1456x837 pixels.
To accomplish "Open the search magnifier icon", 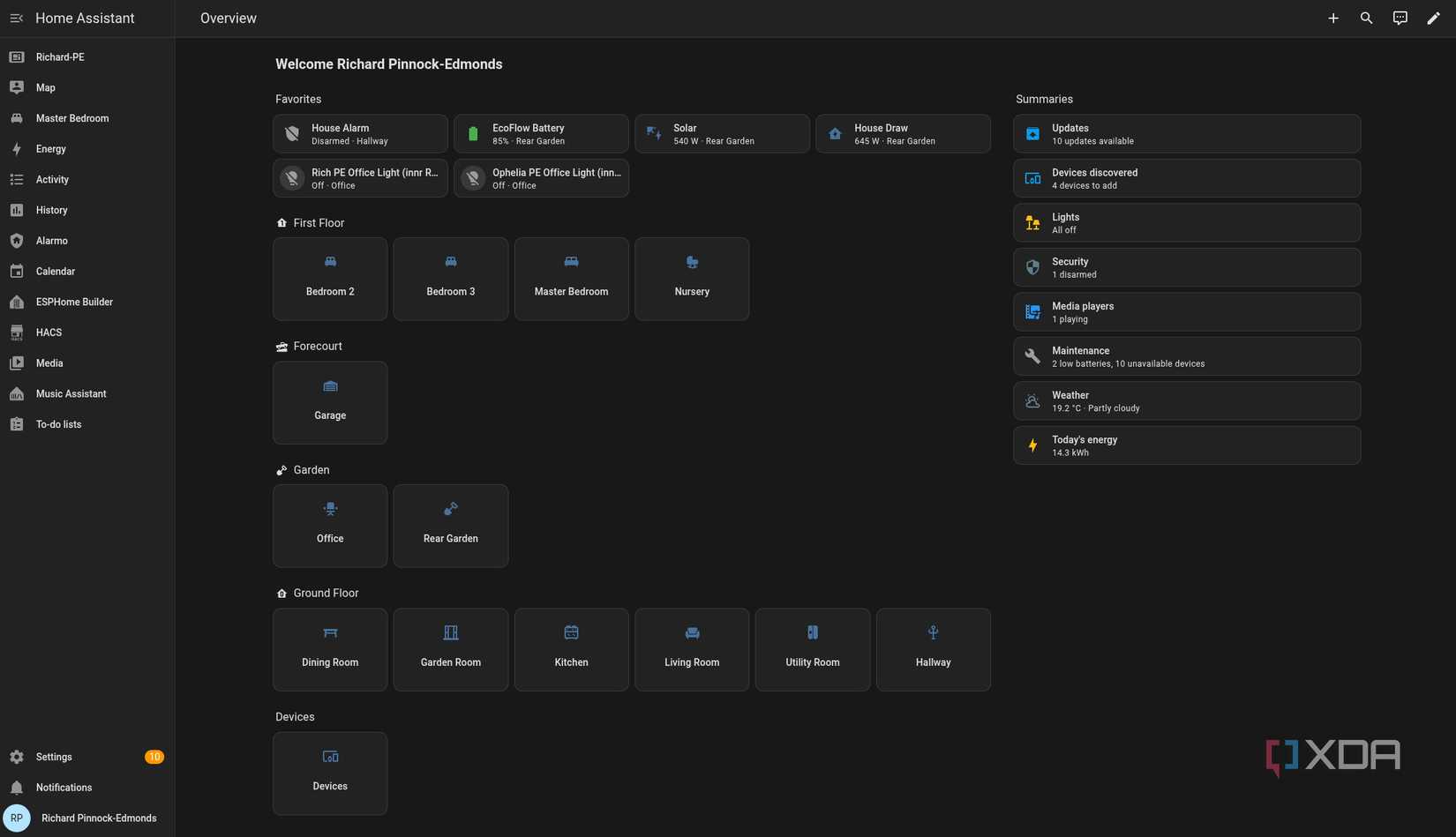I will click(x=1366, y=19).
